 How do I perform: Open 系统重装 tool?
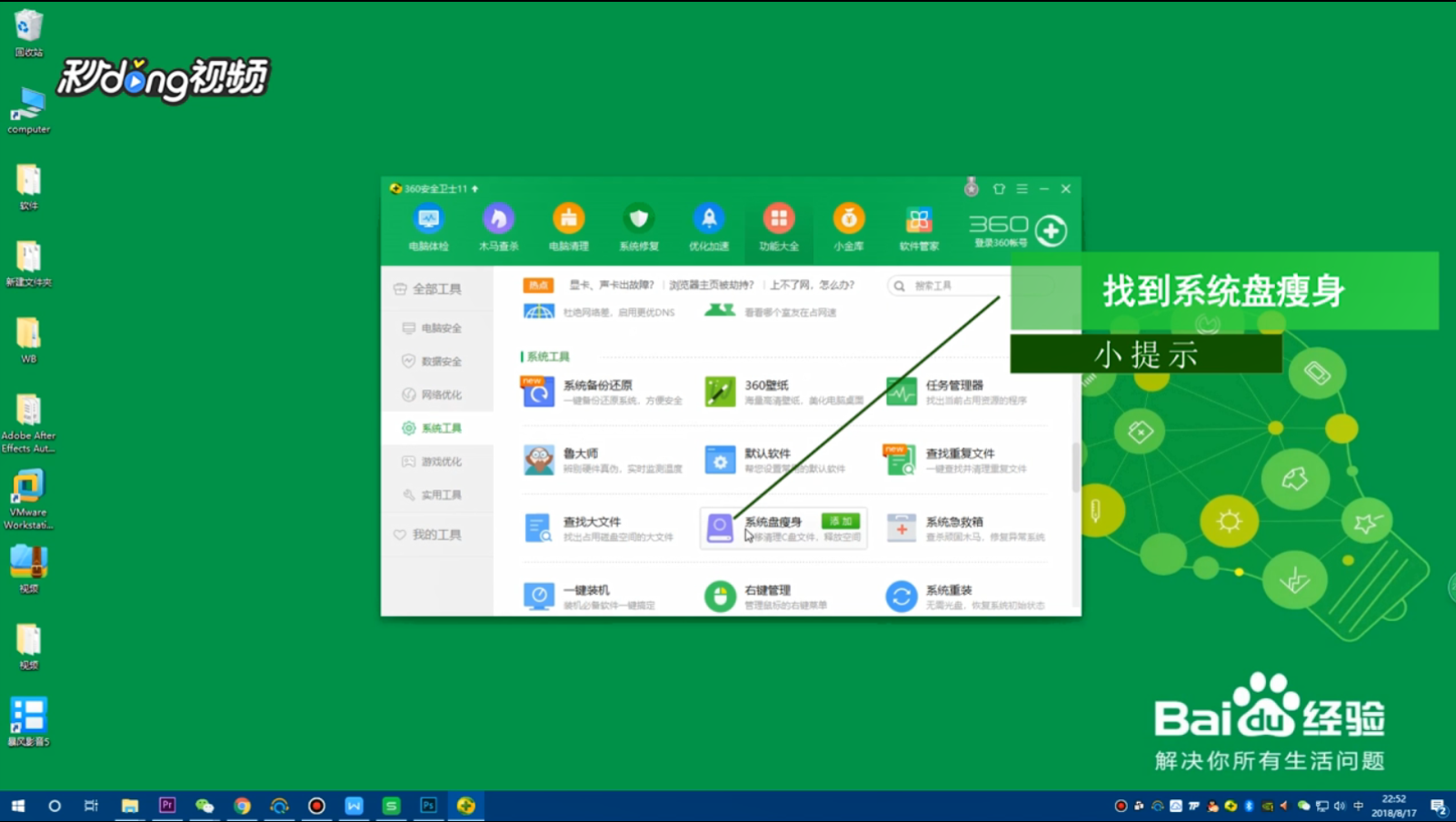click(965, 596)
